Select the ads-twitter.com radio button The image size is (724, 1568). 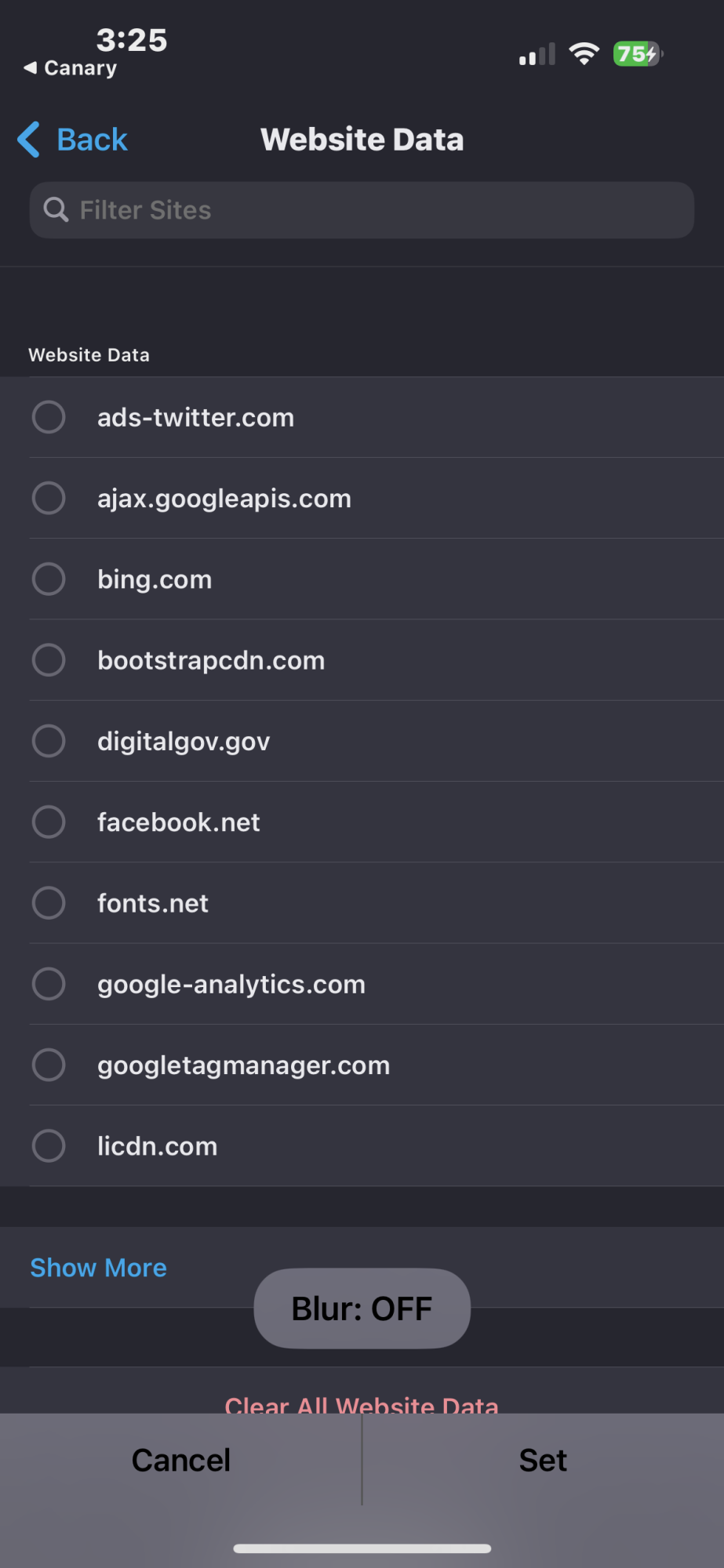coord(49,417)
